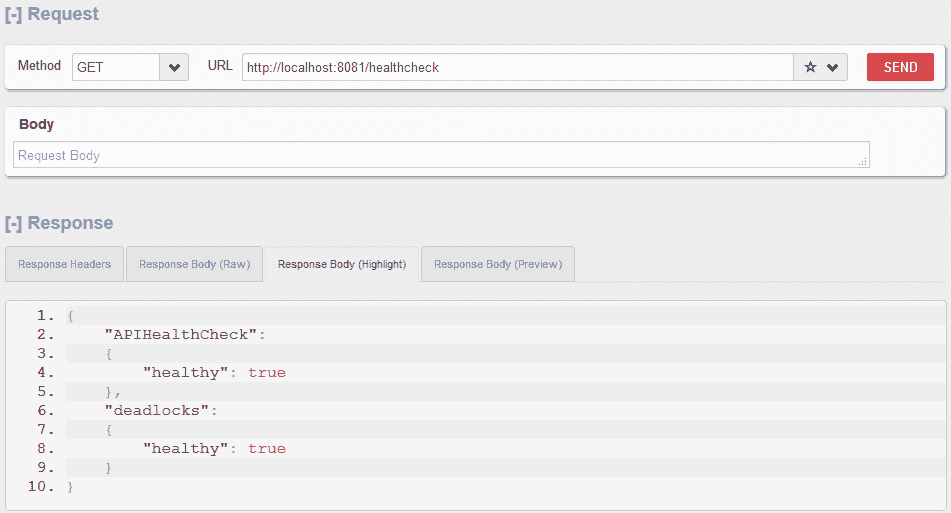Click opening brace on line 3

coord(109,354)
